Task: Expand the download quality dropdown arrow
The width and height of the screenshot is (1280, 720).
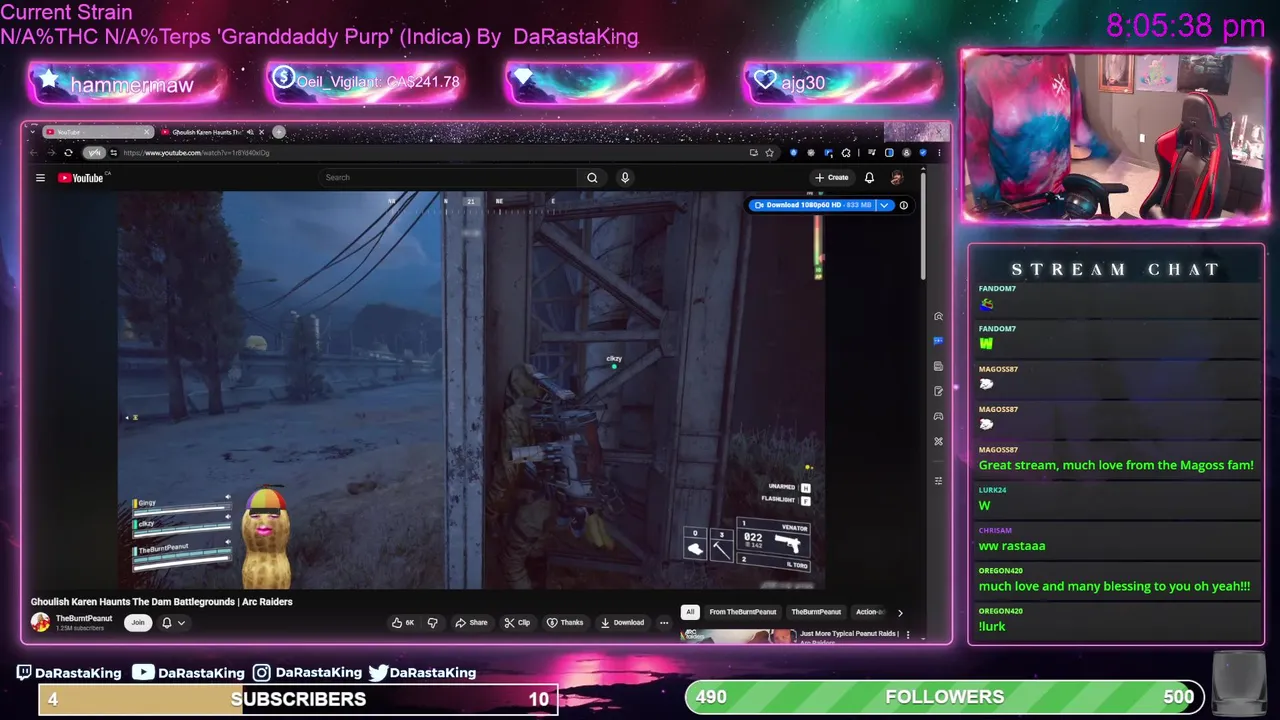Action: pos(884,205)
